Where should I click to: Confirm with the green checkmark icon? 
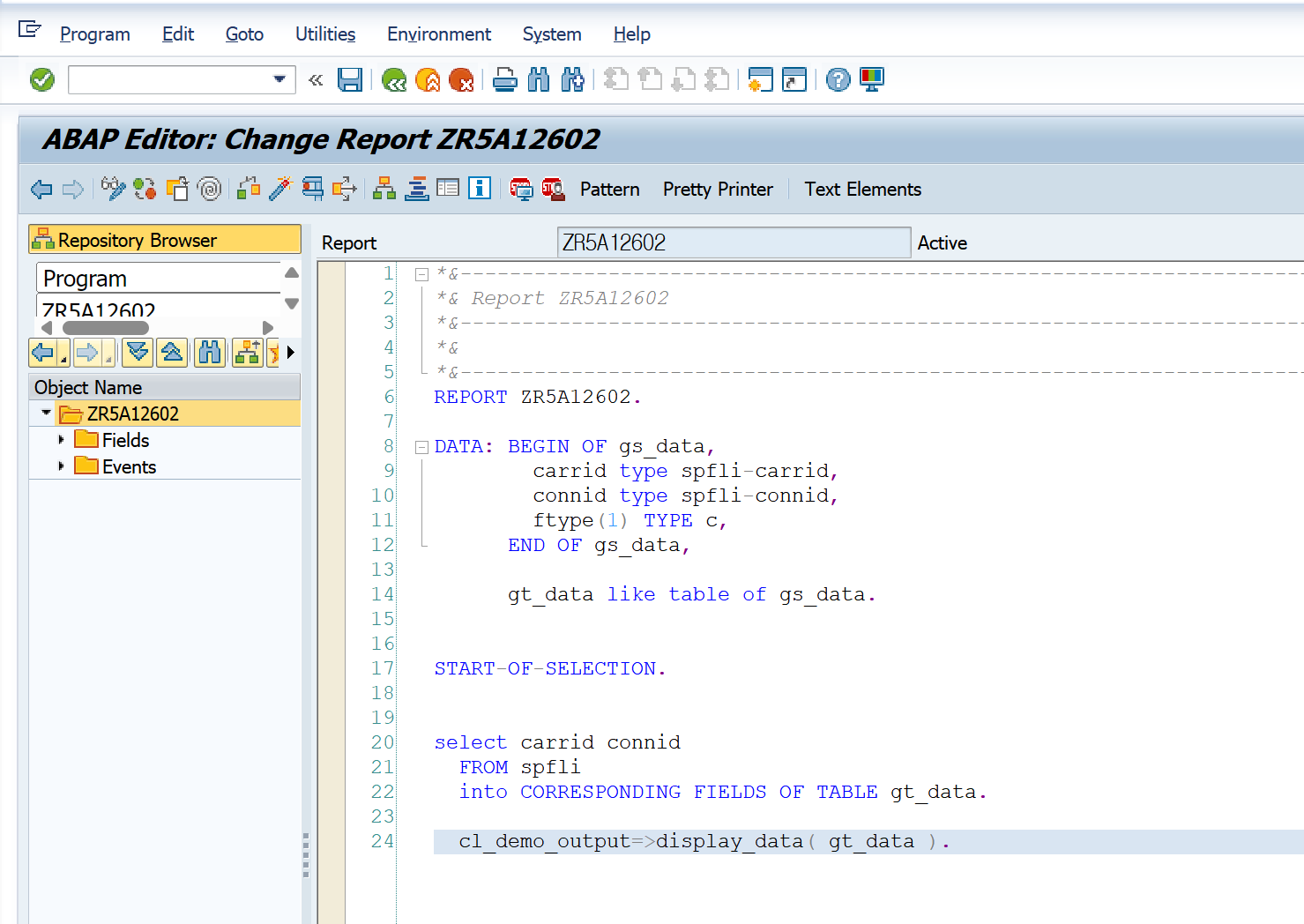point(41,79)
